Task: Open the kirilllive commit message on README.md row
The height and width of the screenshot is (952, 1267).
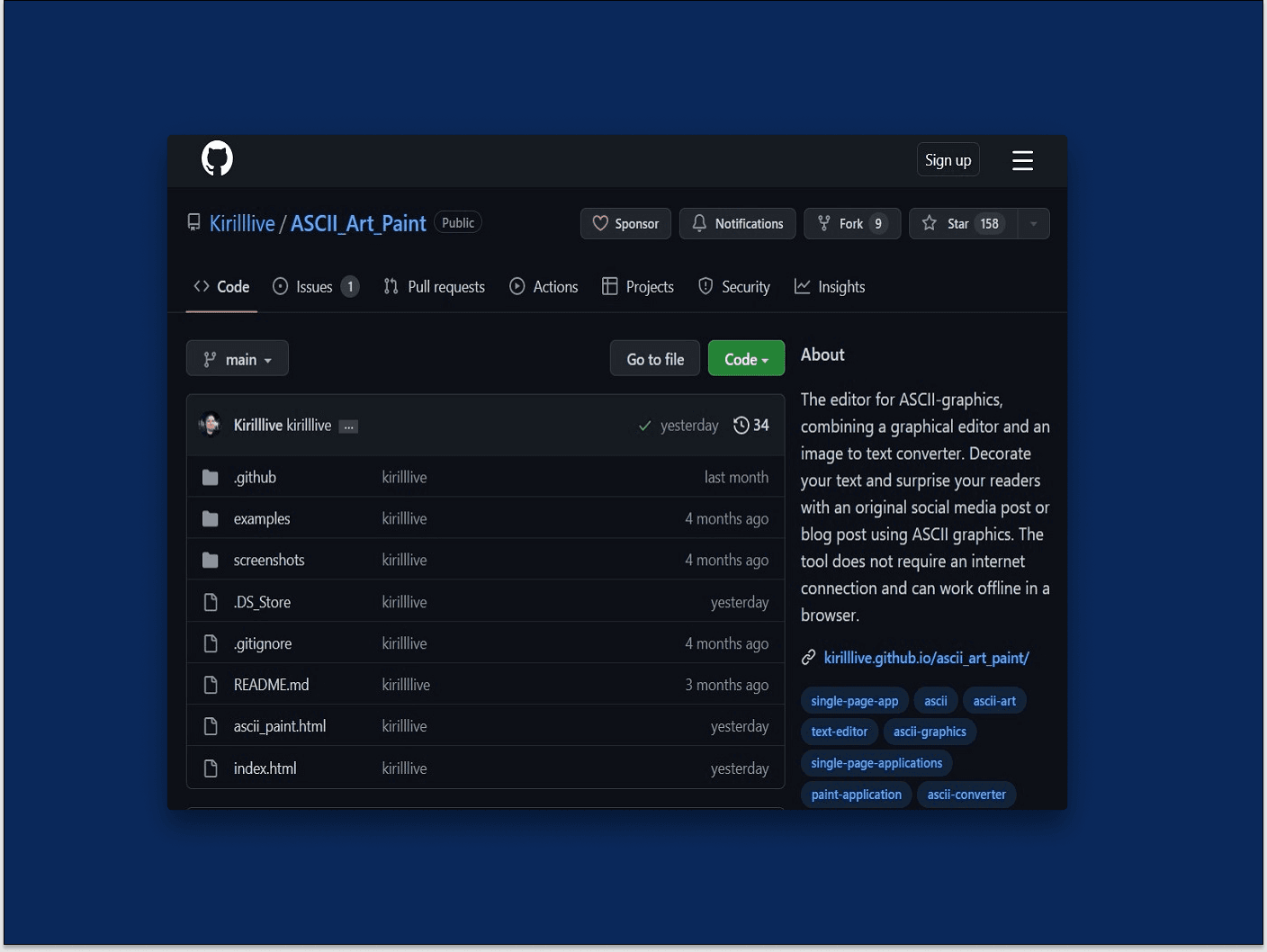Action: [406, 685]
